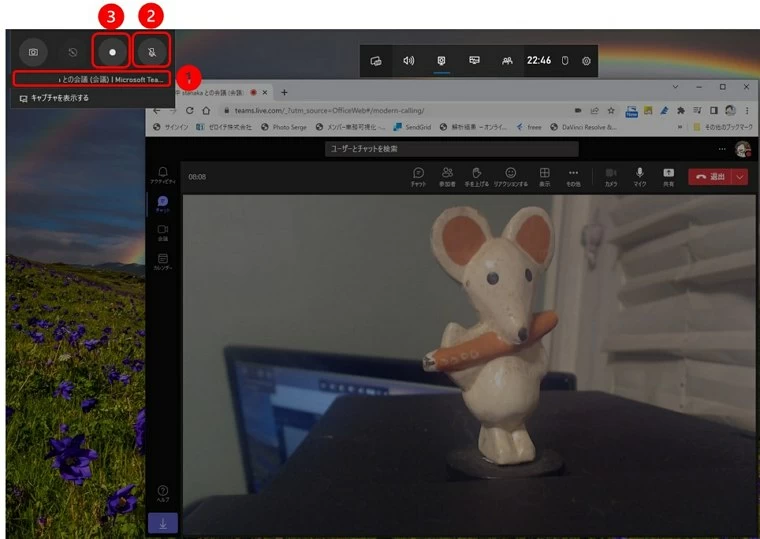Open the Game Bar Xbox Social widget
Viewport: 760px width, 539px height.
pyautogui.click(x=507, y=61)
